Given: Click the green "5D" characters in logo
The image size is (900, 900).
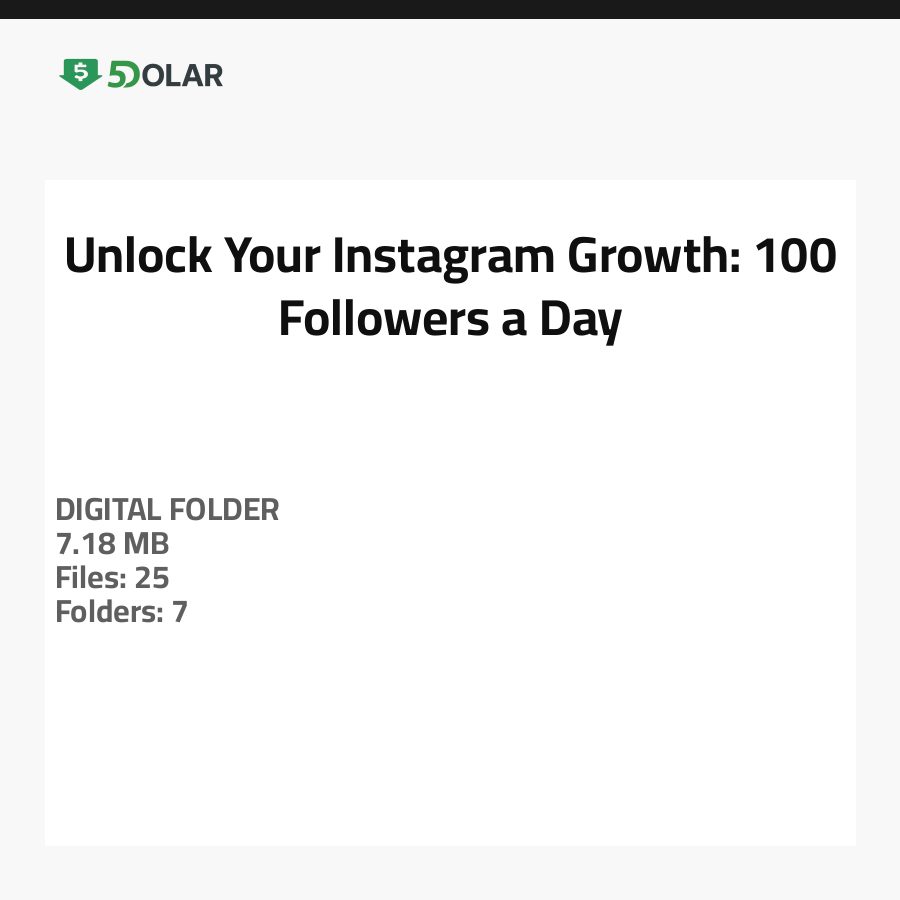Looking at the screenshot, I should pos(123,75).
